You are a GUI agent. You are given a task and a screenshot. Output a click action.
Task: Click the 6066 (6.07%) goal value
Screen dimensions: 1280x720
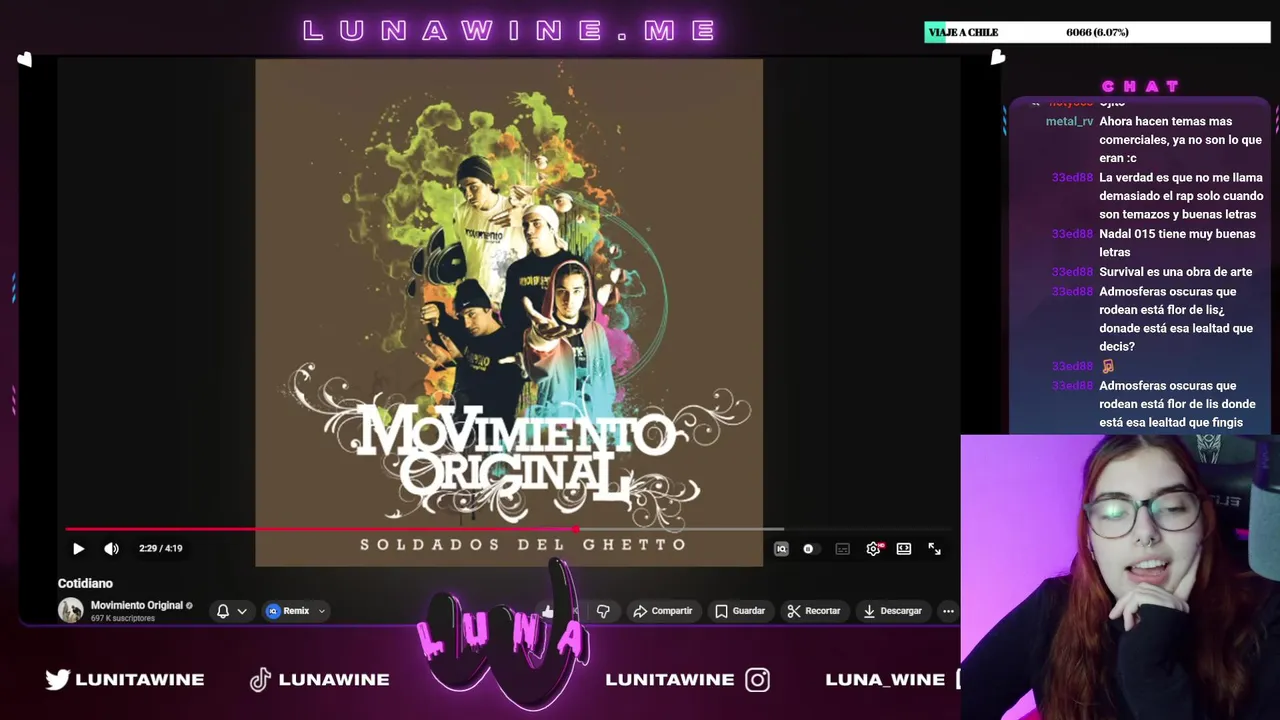pos(1097,32)
